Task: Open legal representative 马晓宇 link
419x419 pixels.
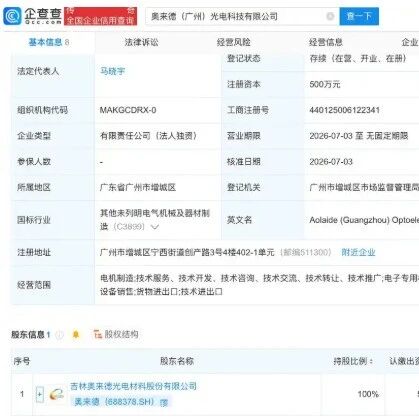Action: click(x=112, y=71)
